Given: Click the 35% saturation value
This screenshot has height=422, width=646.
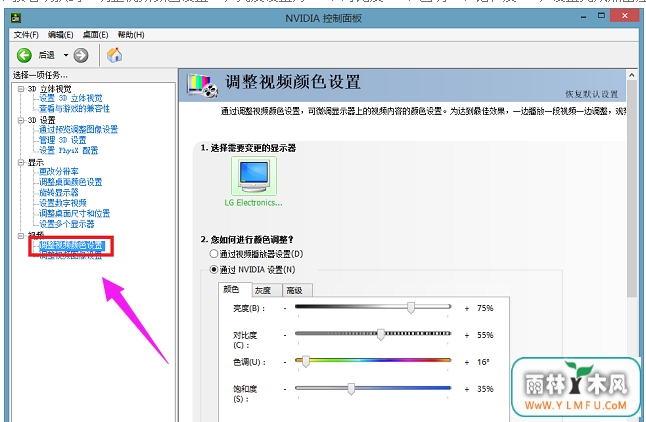Looking at the screenshot, I should pyautogui.click(x=485, y=389).
